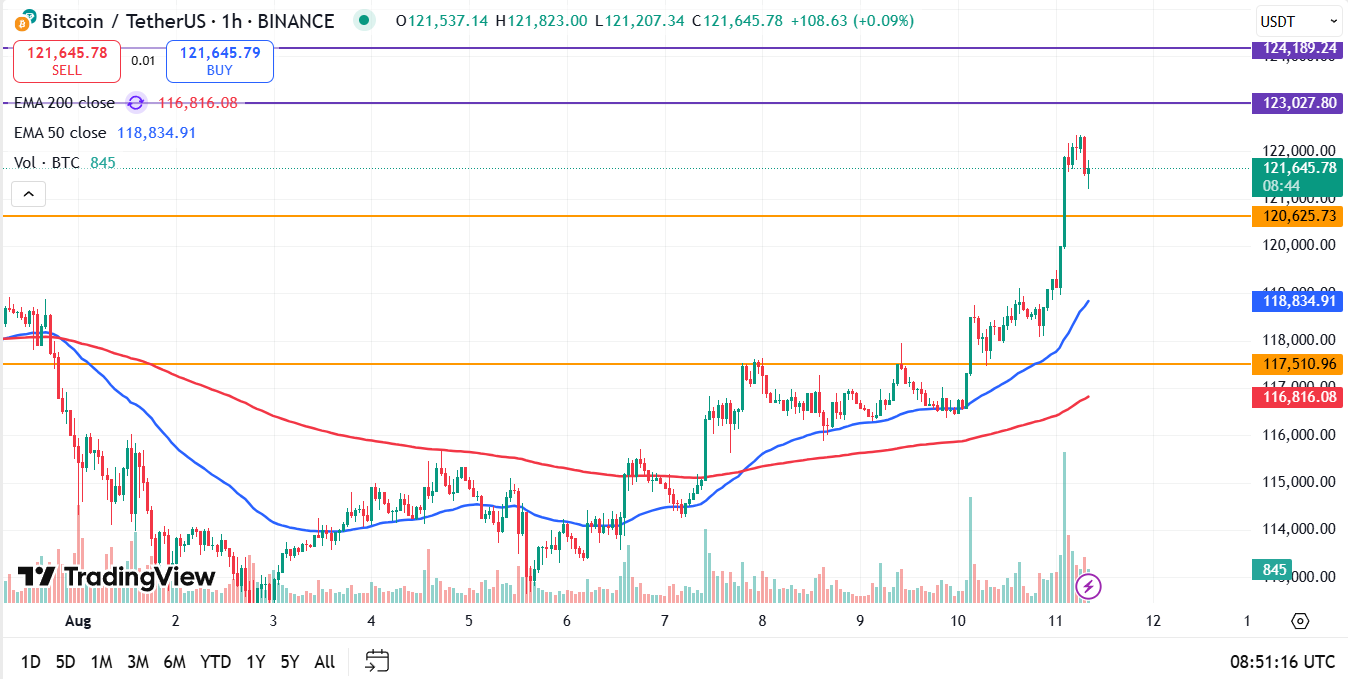1348x679 pixels.
Task: Click the 117,510.96 orange price label
Action: (x=1298, y=364)
